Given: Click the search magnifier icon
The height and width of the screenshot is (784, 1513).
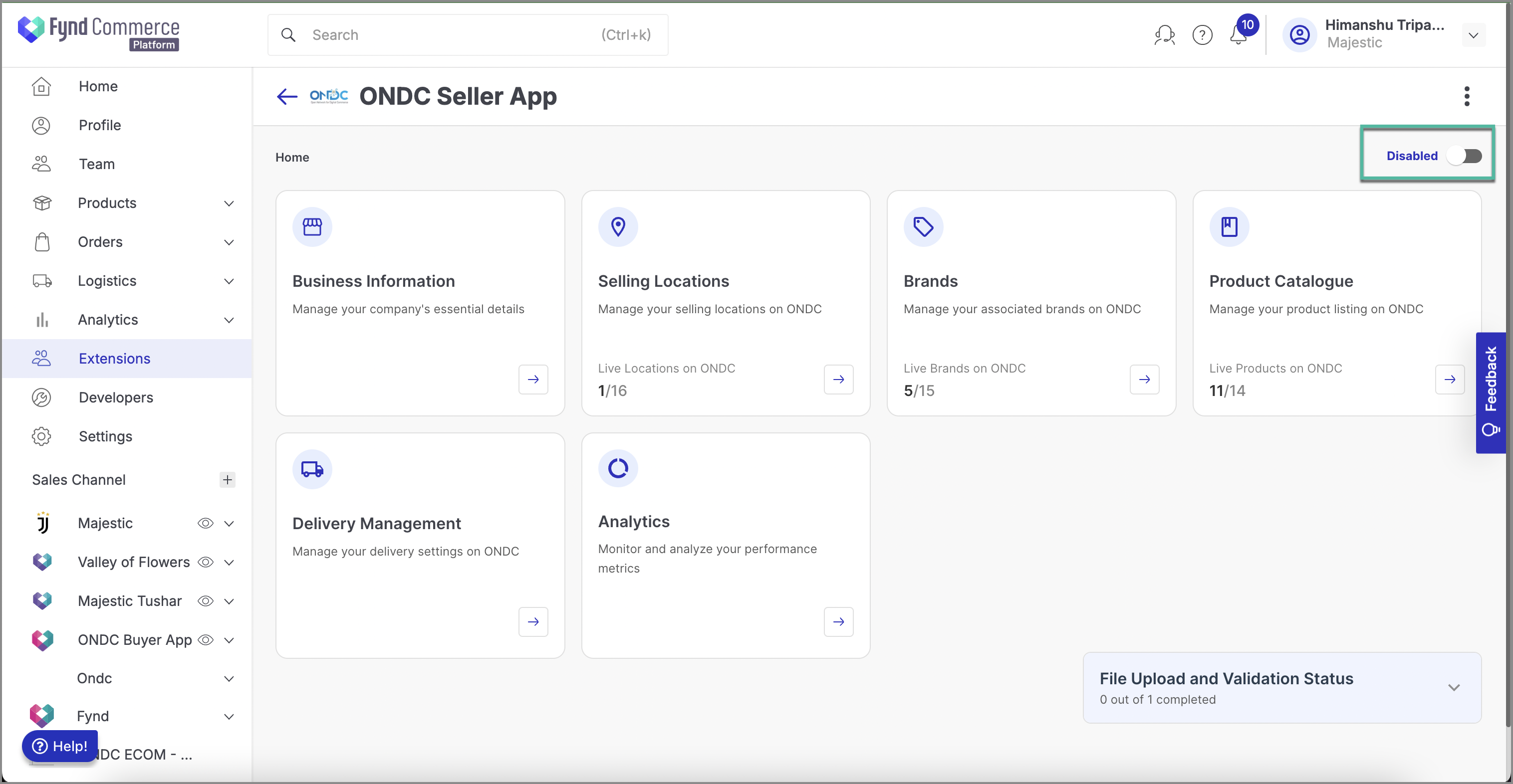Looking at the screenshot, I should [288, 35].
